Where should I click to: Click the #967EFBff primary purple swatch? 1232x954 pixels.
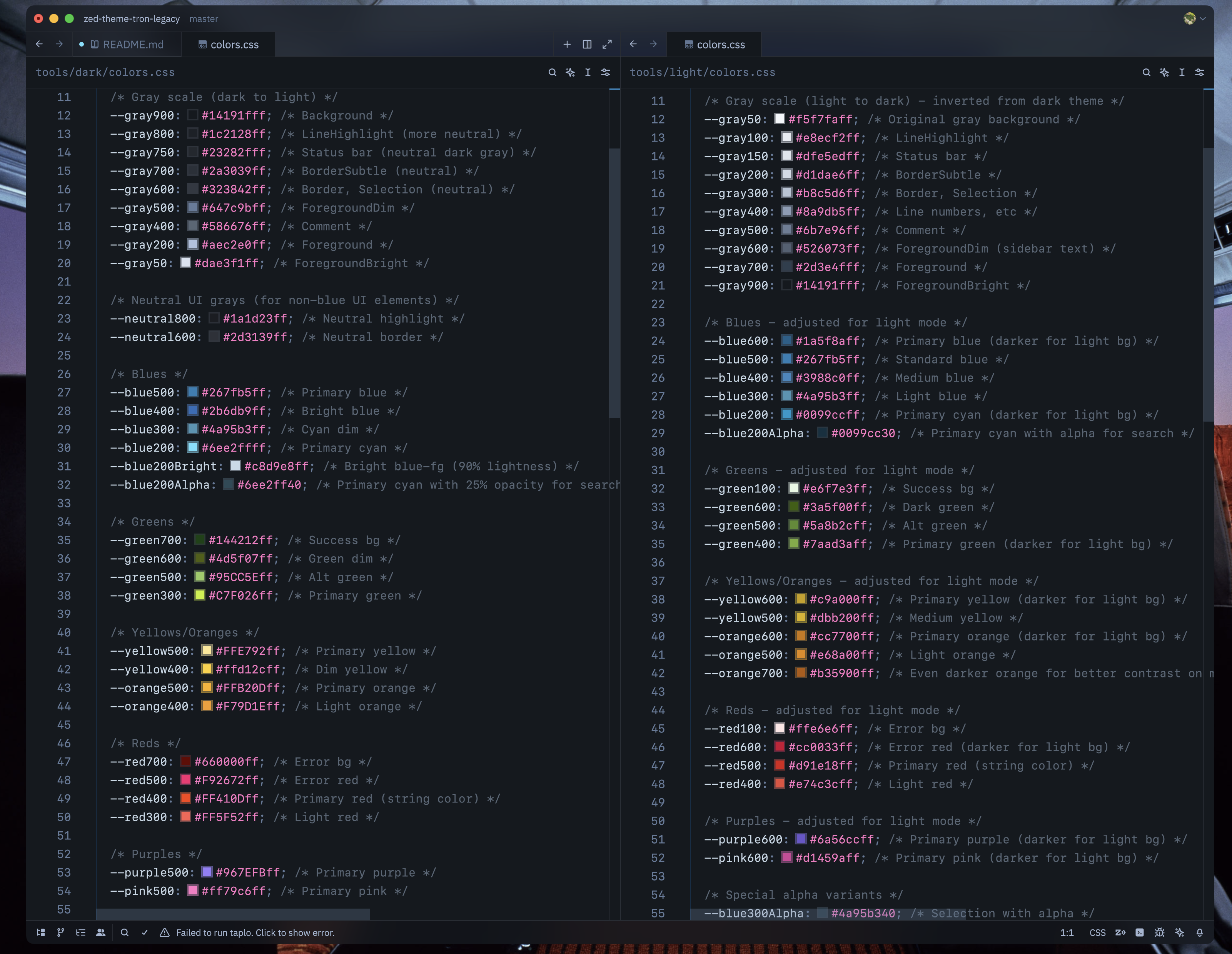[207, 872]
